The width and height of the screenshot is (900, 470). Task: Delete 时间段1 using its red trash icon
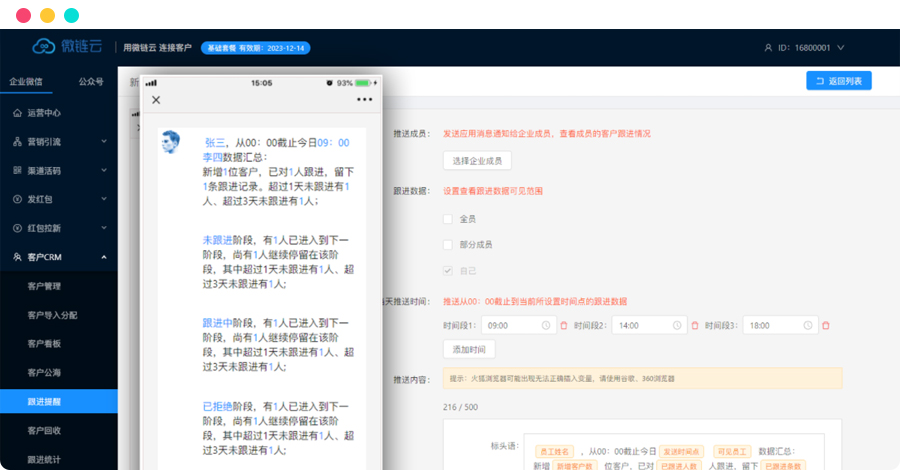[x=563, y=325]
